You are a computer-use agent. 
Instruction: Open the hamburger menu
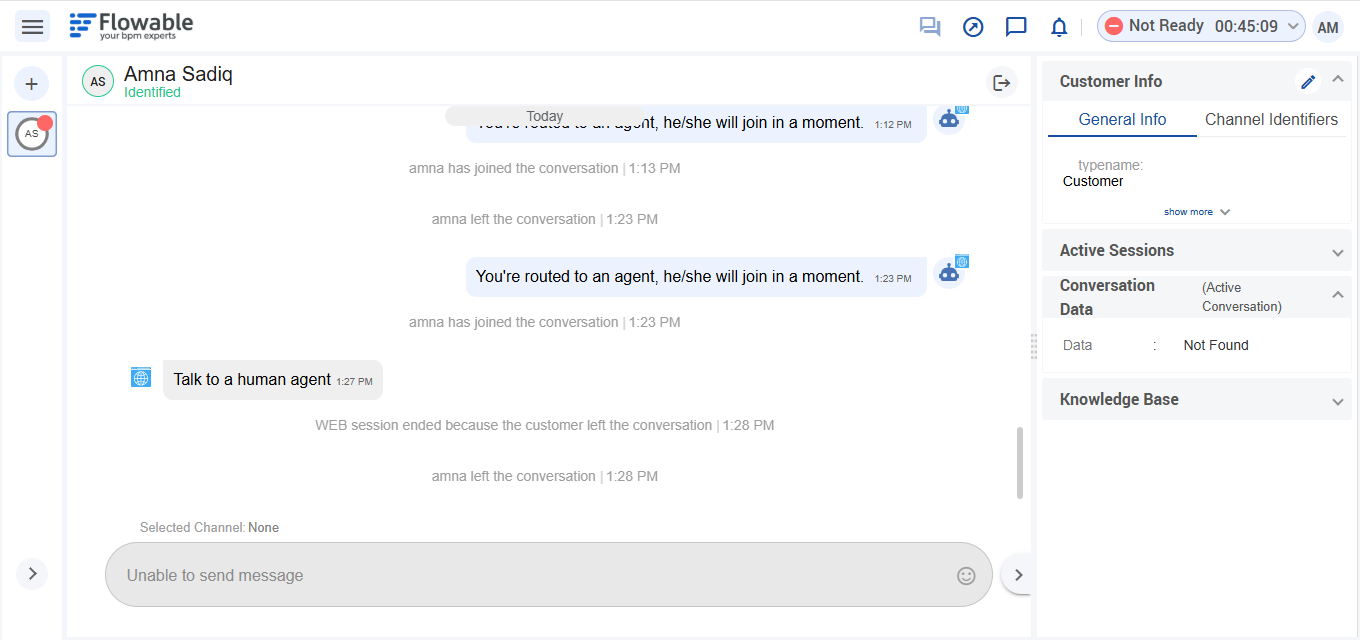pyautogui.click(x=32, y=27)
